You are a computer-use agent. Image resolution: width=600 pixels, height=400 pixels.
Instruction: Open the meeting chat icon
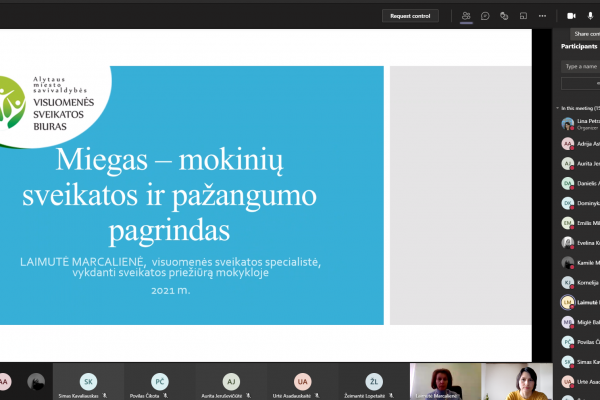(485, 16)
